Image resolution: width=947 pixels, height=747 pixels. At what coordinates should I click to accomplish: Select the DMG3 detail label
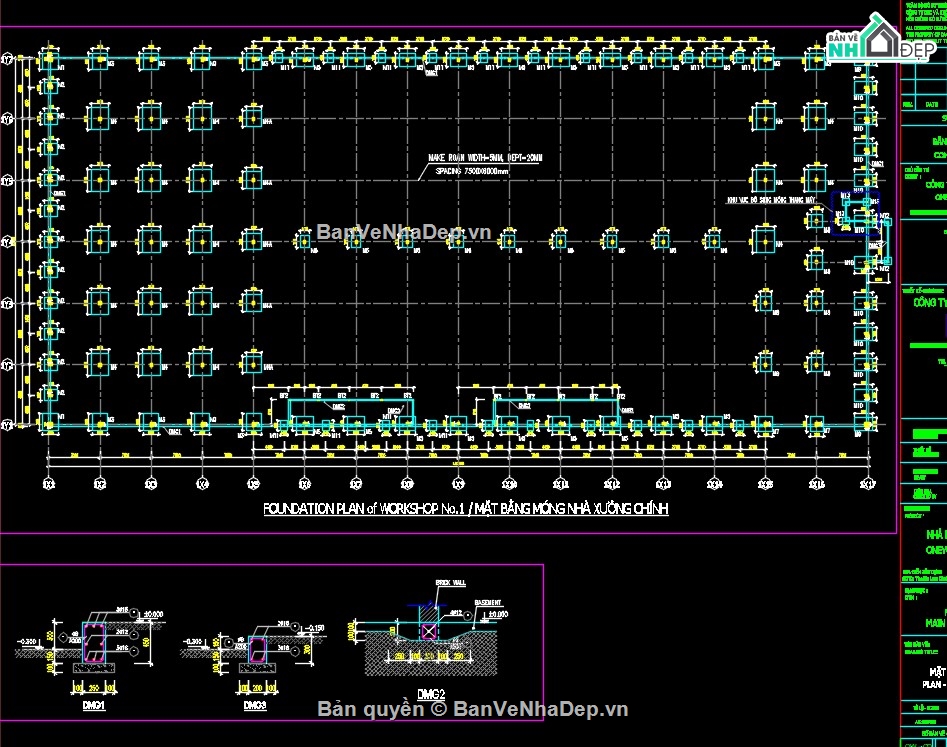(255, 705)
